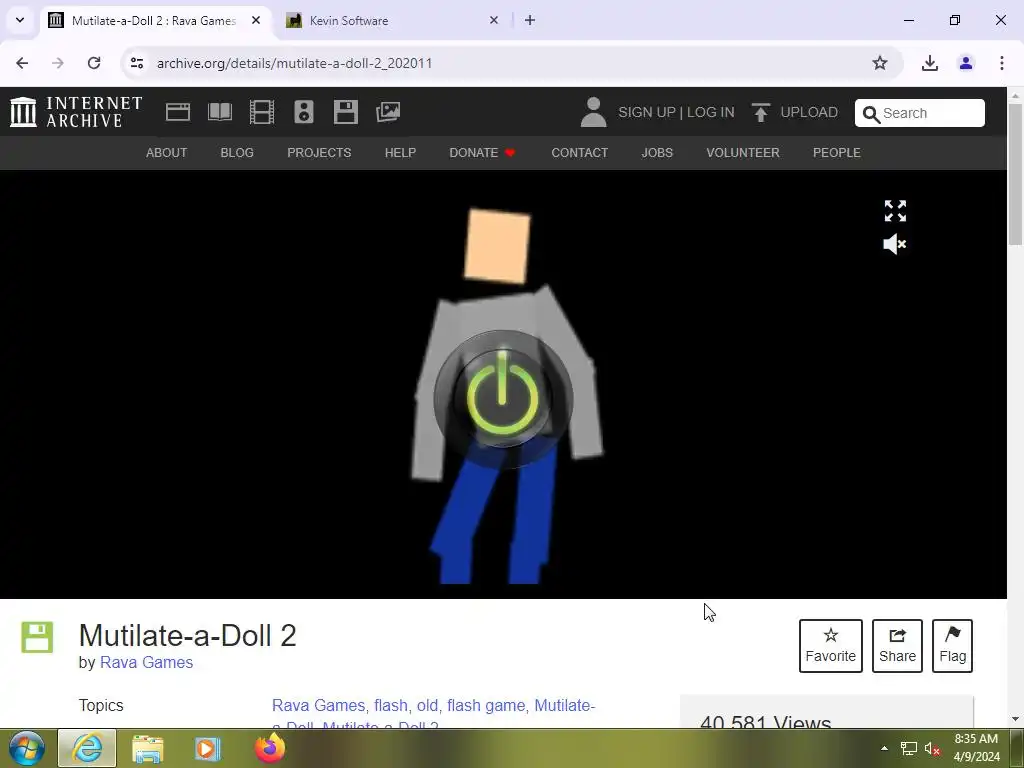
Task: Focus the Internet Archive search field
Action: coord(920,113)
